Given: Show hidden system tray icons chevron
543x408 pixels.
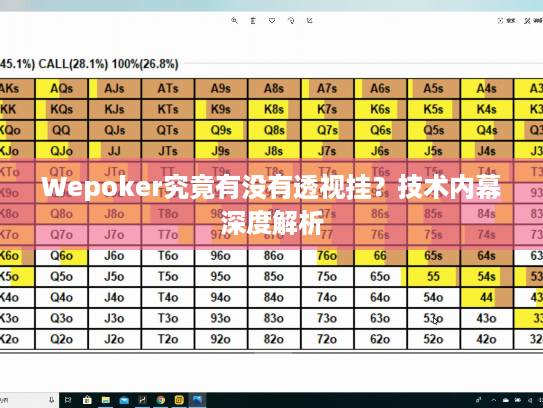Looking at the screenshot, I should (493, 400).
